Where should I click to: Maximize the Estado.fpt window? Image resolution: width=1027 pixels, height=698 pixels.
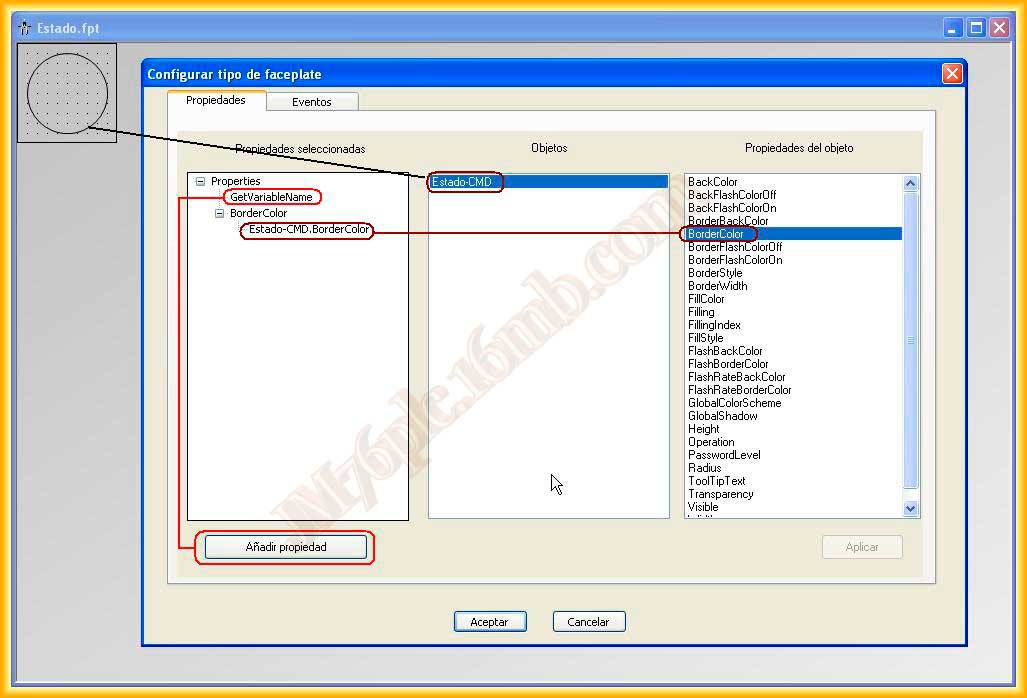(976, 28)
